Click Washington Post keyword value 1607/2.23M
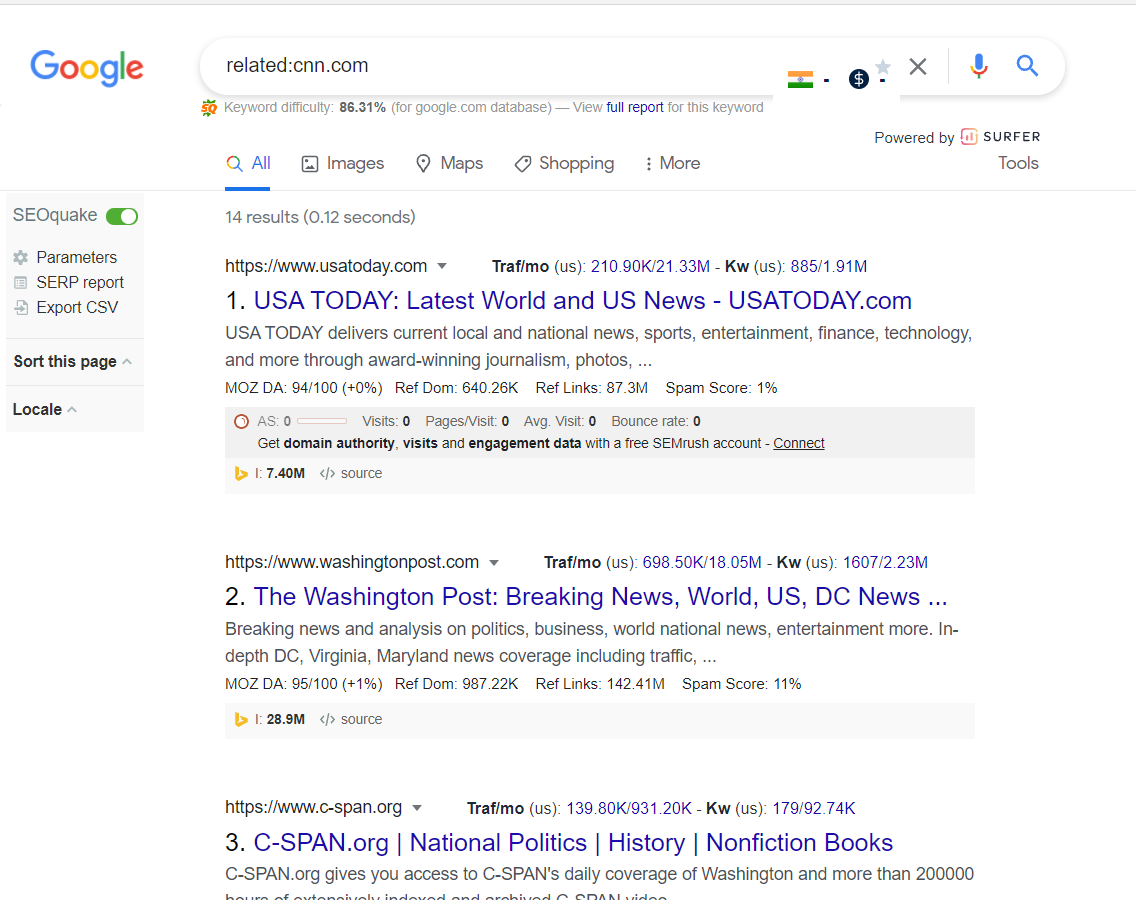Image resolution: width=1136 pixels, height=900 pixels. coord(885,562)
